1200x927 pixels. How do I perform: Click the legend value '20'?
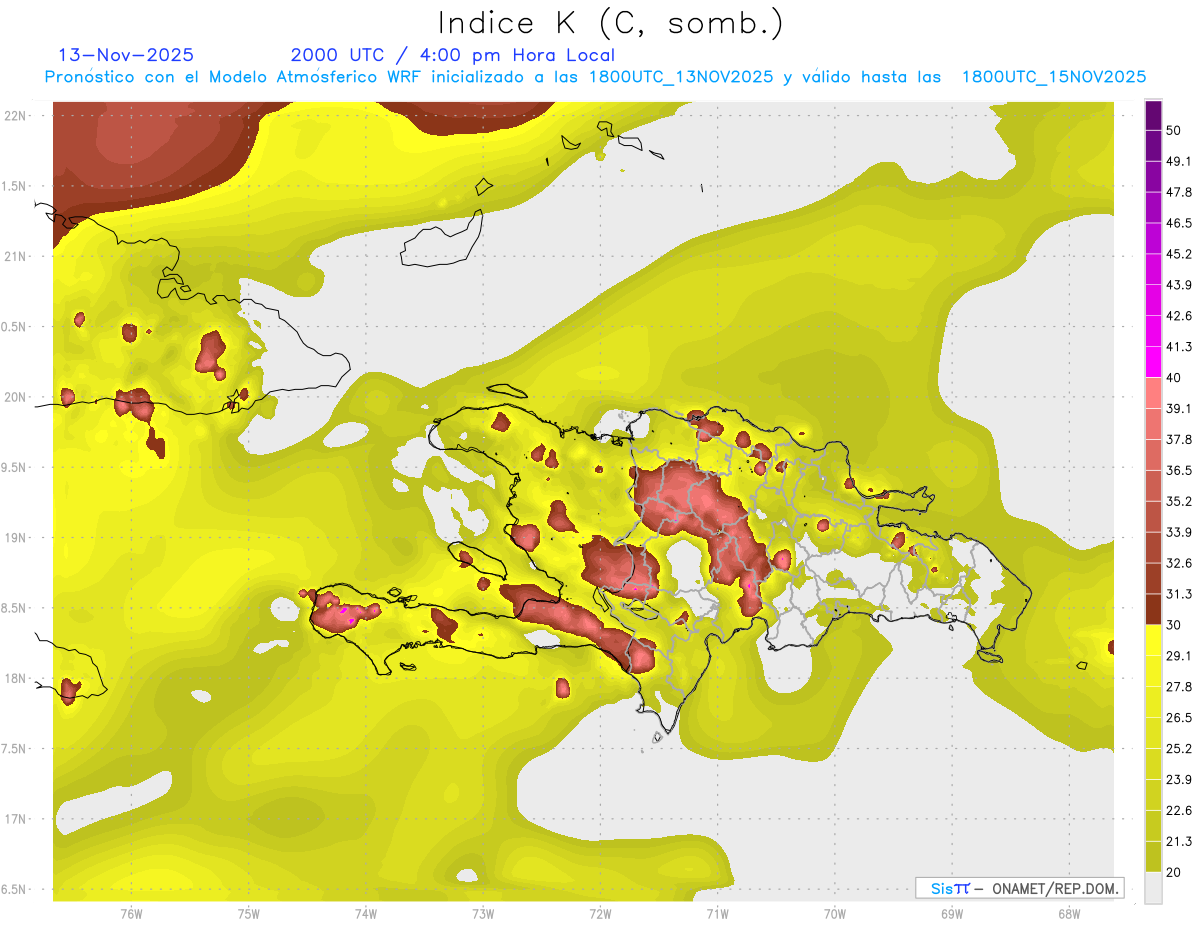(1174, 872)
